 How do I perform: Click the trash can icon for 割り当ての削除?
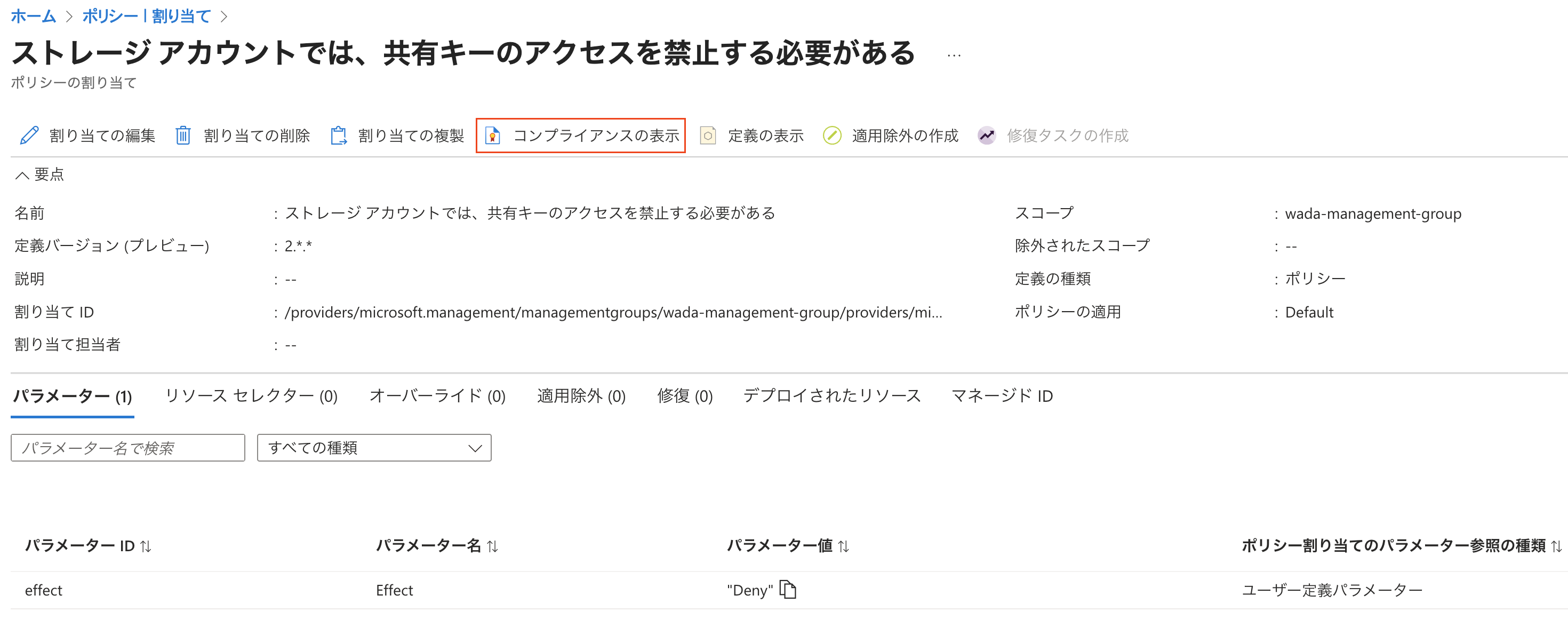tap(182, 135)
